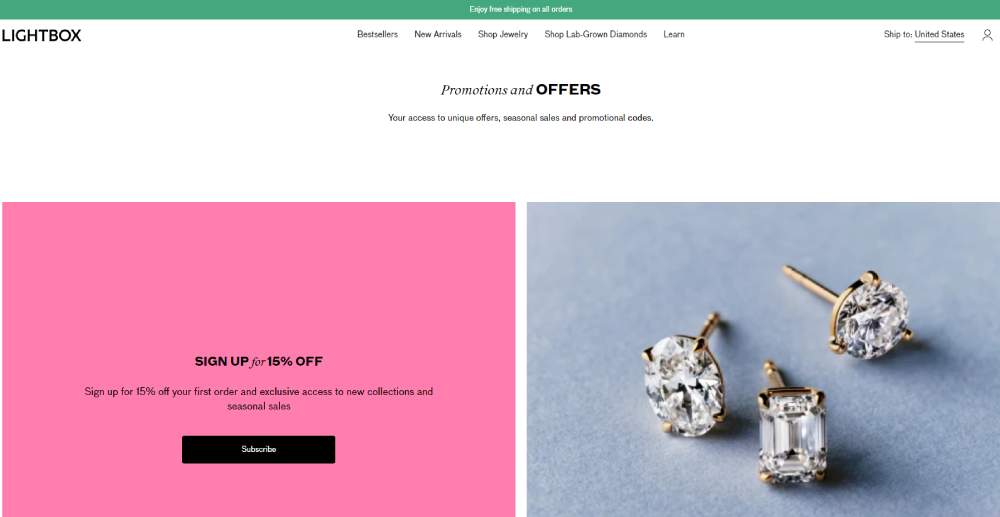Change the United States shipping country

coord(939,34)
